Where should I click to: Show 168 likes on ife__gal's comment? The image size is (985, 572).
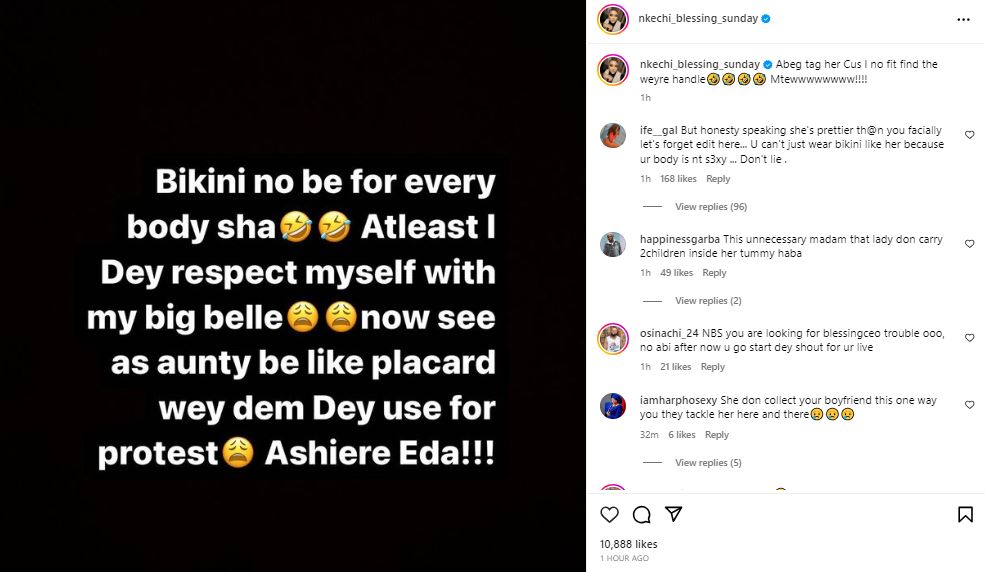(678, 179)
